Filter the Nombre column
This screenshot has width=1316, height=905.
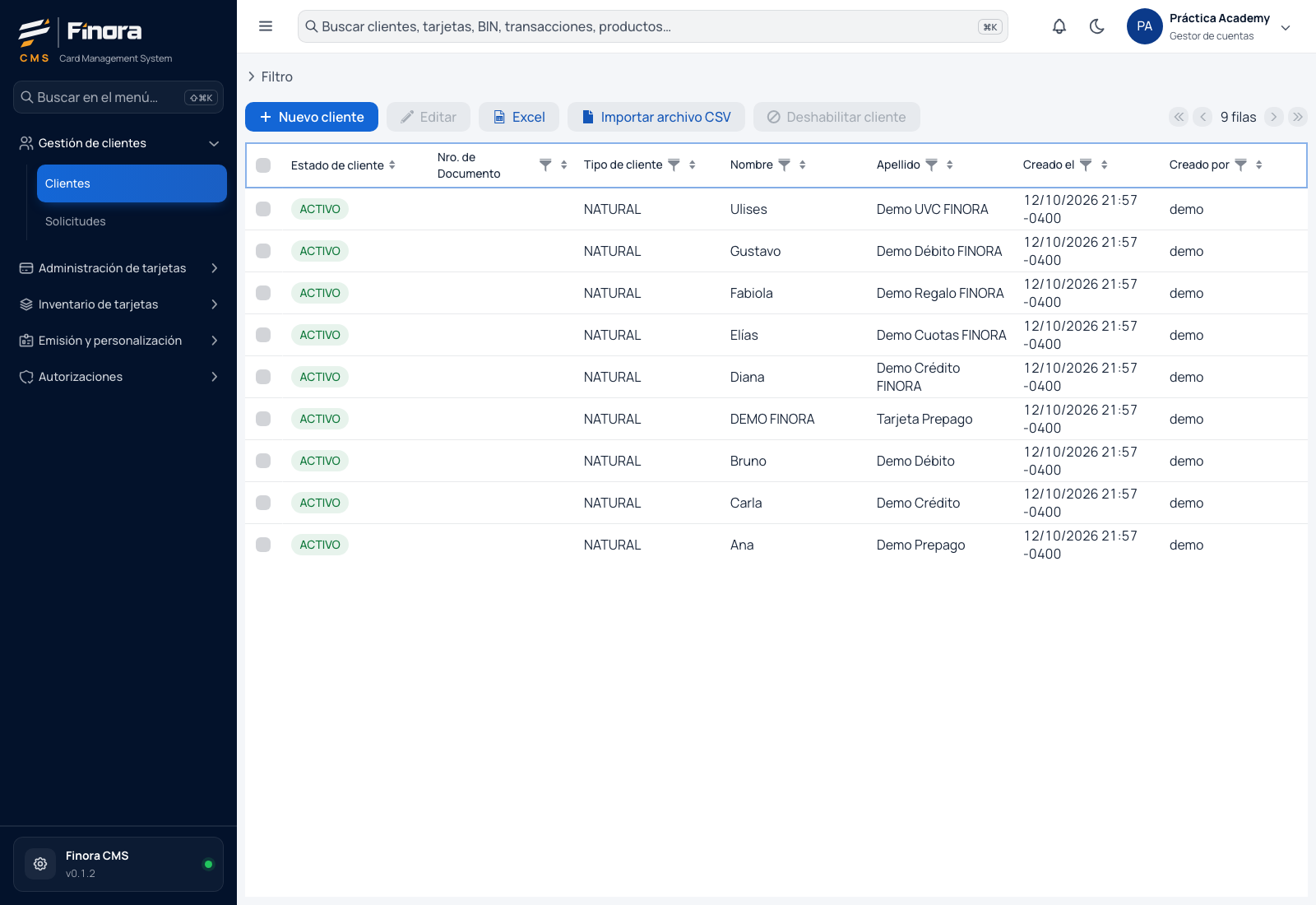point(784,165)
